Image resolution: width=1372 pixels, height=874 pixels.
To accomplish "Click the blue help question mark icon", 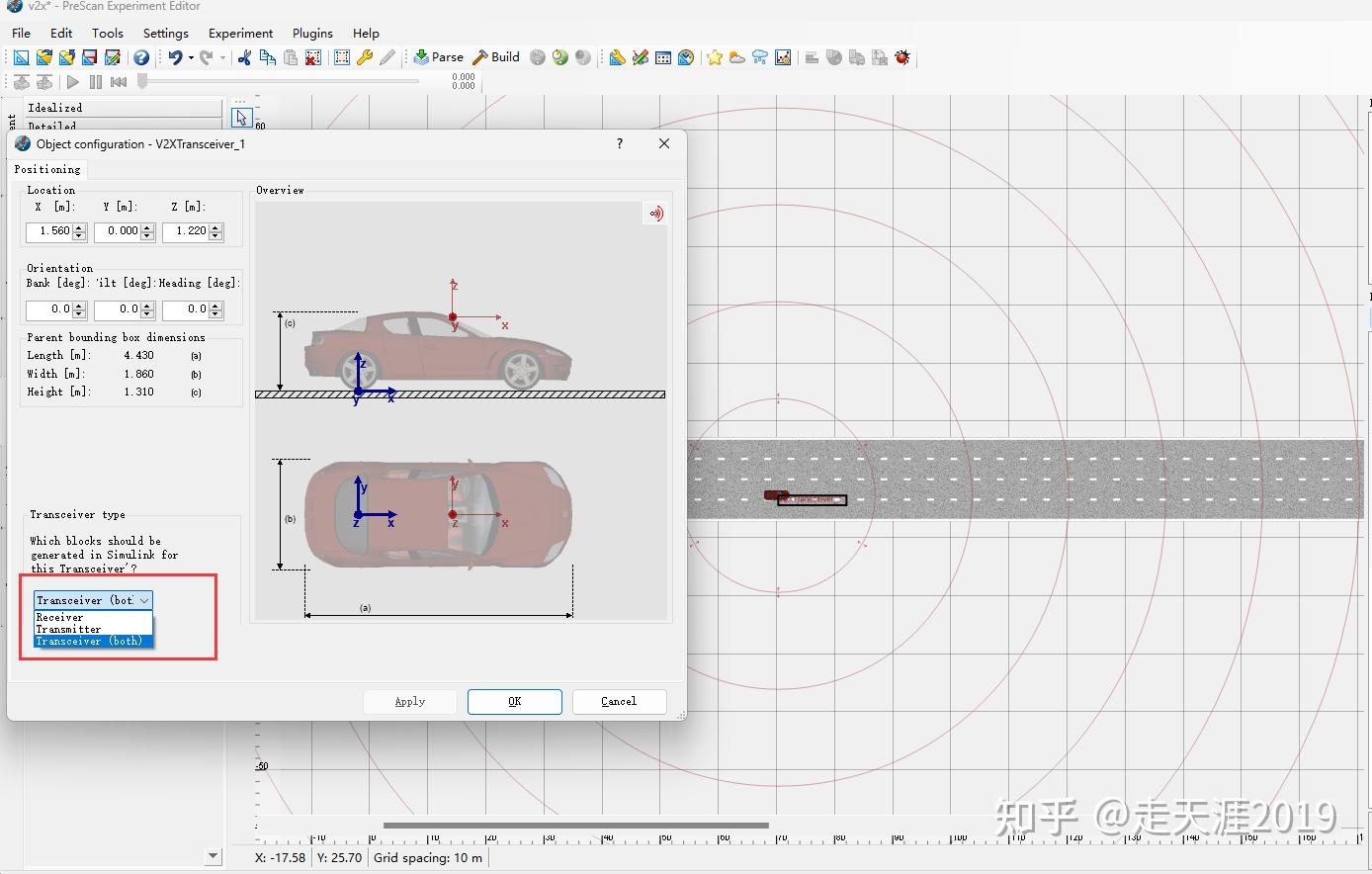I will coord(141,57).
